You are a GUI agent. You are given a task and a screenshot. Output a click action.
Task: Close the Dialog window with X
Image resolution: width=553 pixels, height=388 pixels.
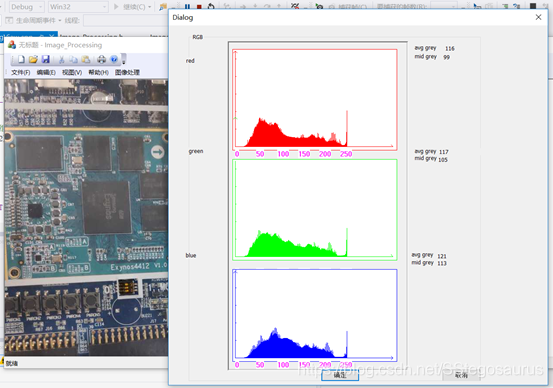click(538, 17)
